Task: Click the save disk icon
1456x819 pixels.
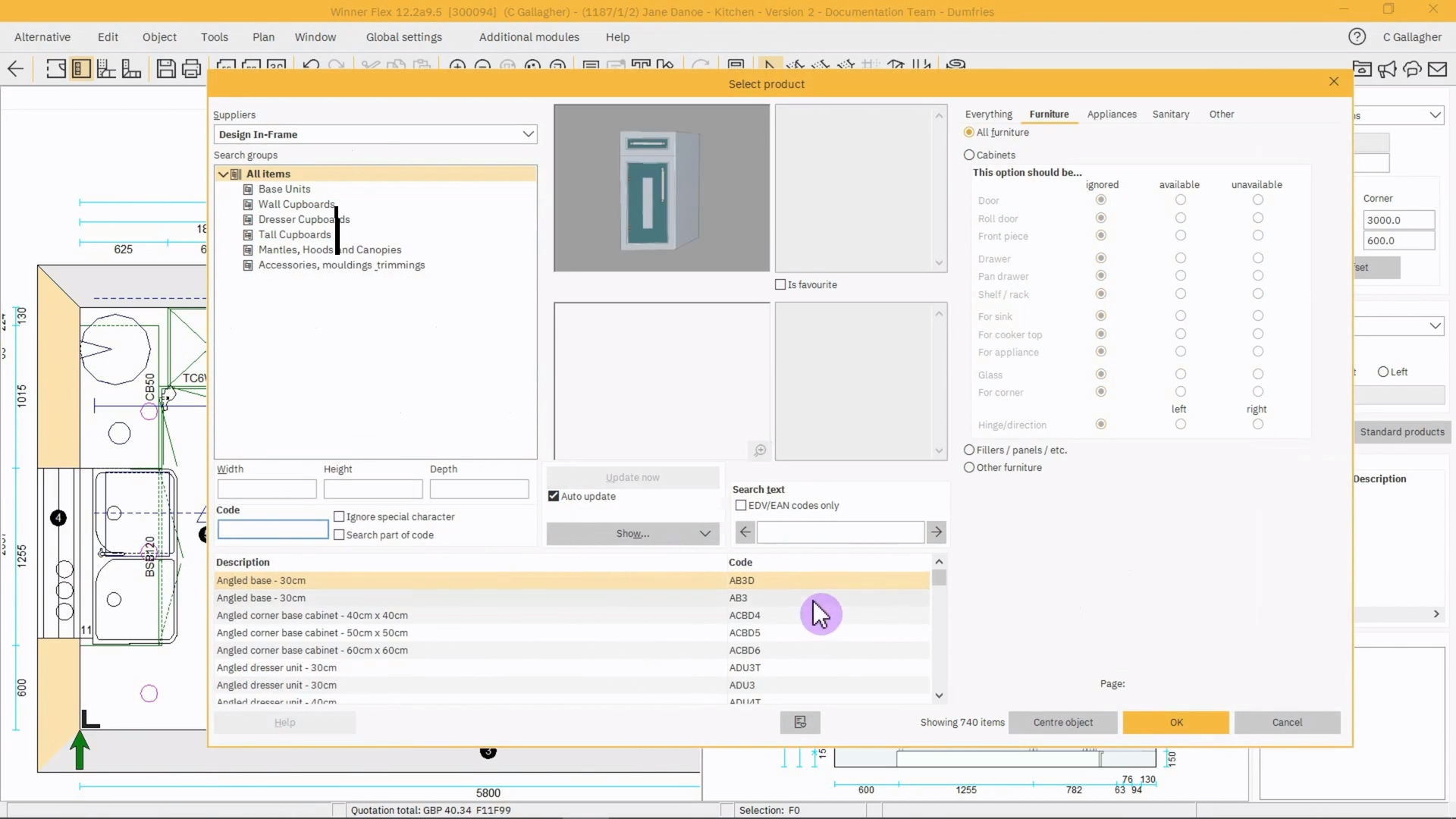Action: tap(166, 69)
